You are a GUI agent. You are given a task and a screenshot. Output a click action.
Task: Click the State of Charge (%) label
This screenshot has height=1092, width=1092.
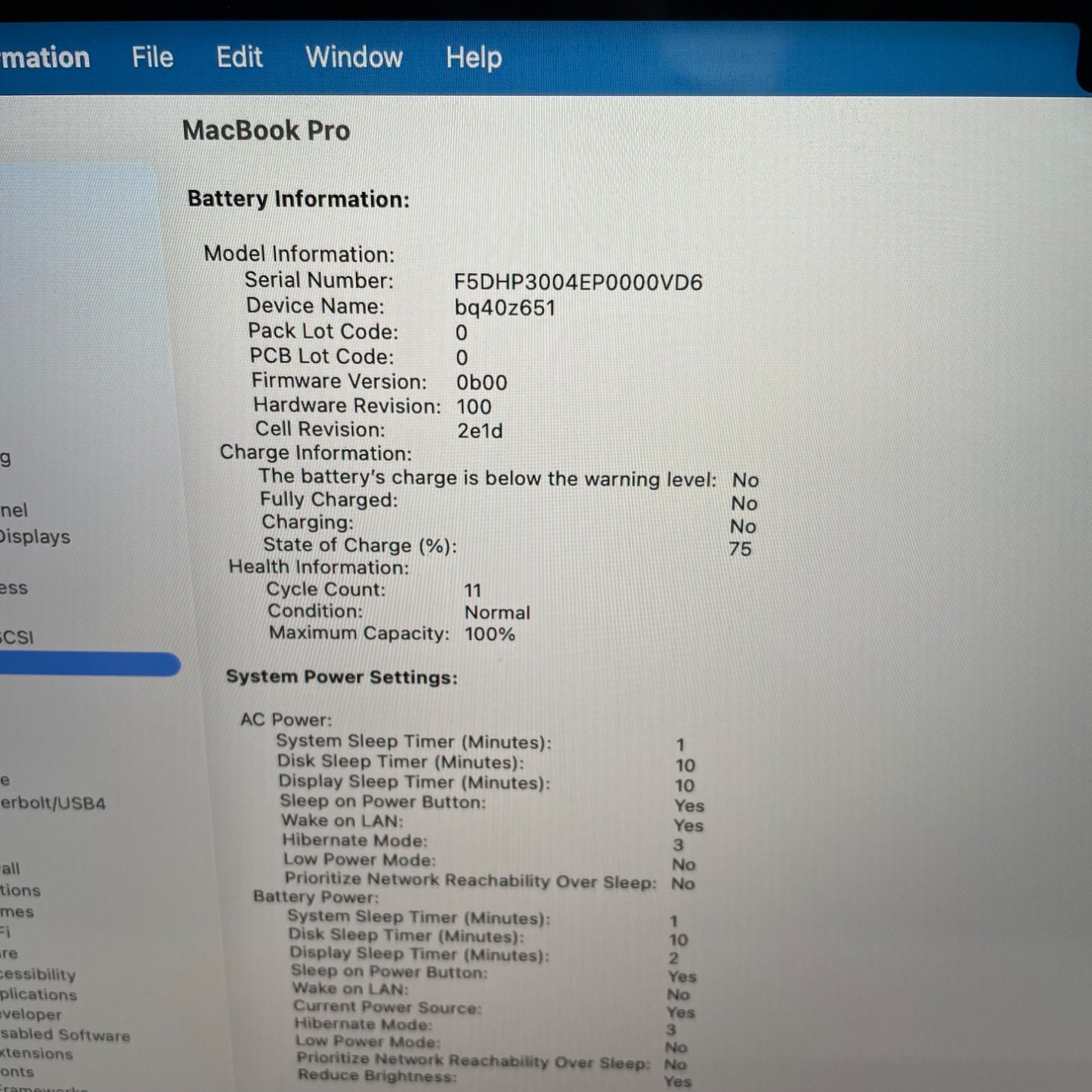[x=360, y=545]
